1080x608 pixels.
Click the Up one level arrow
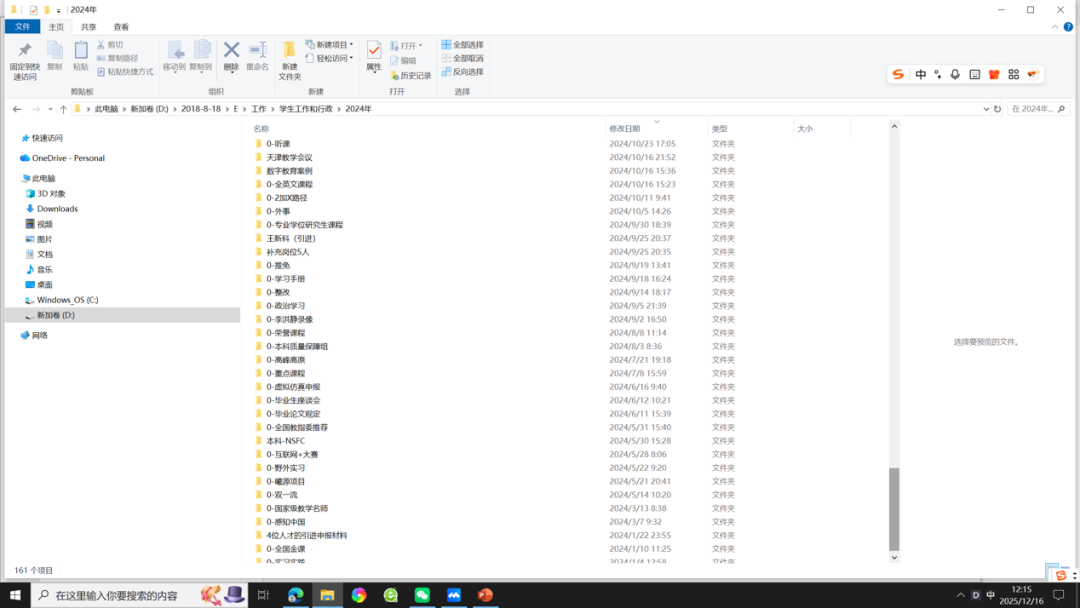(x=63, y=109)
